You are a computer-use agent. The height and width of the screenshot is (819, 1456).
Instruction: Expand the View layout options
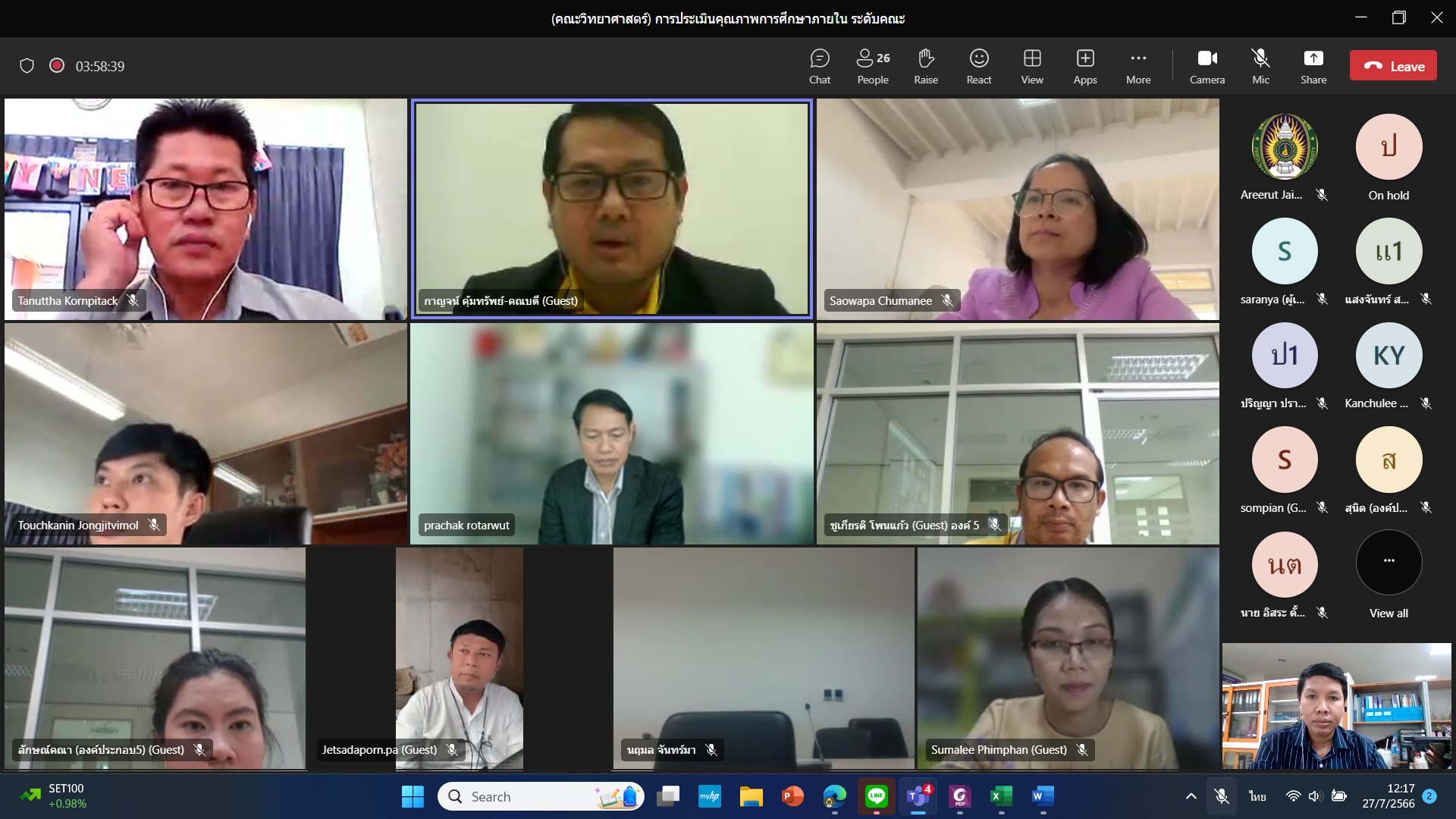click(x=1031, y=66)
